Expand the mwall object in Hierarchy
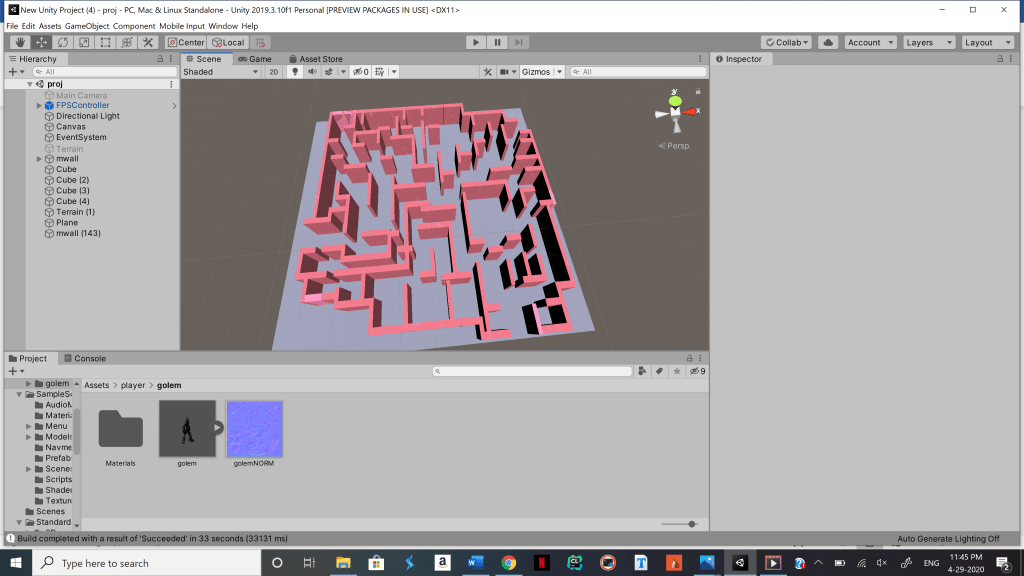 point(39,159)
